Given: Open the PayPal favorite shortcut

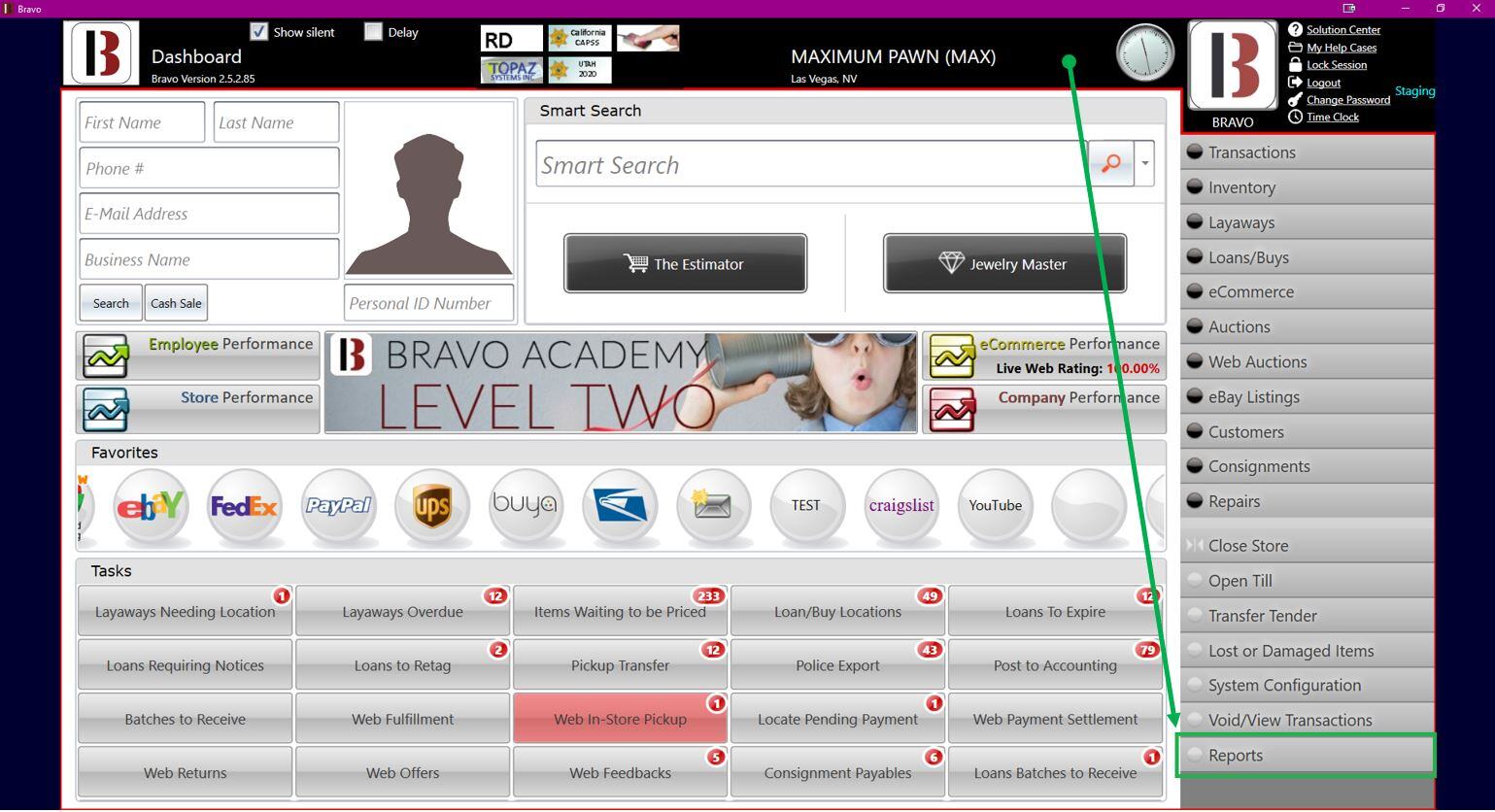Looking at the screenshot, I should [338, 506].
